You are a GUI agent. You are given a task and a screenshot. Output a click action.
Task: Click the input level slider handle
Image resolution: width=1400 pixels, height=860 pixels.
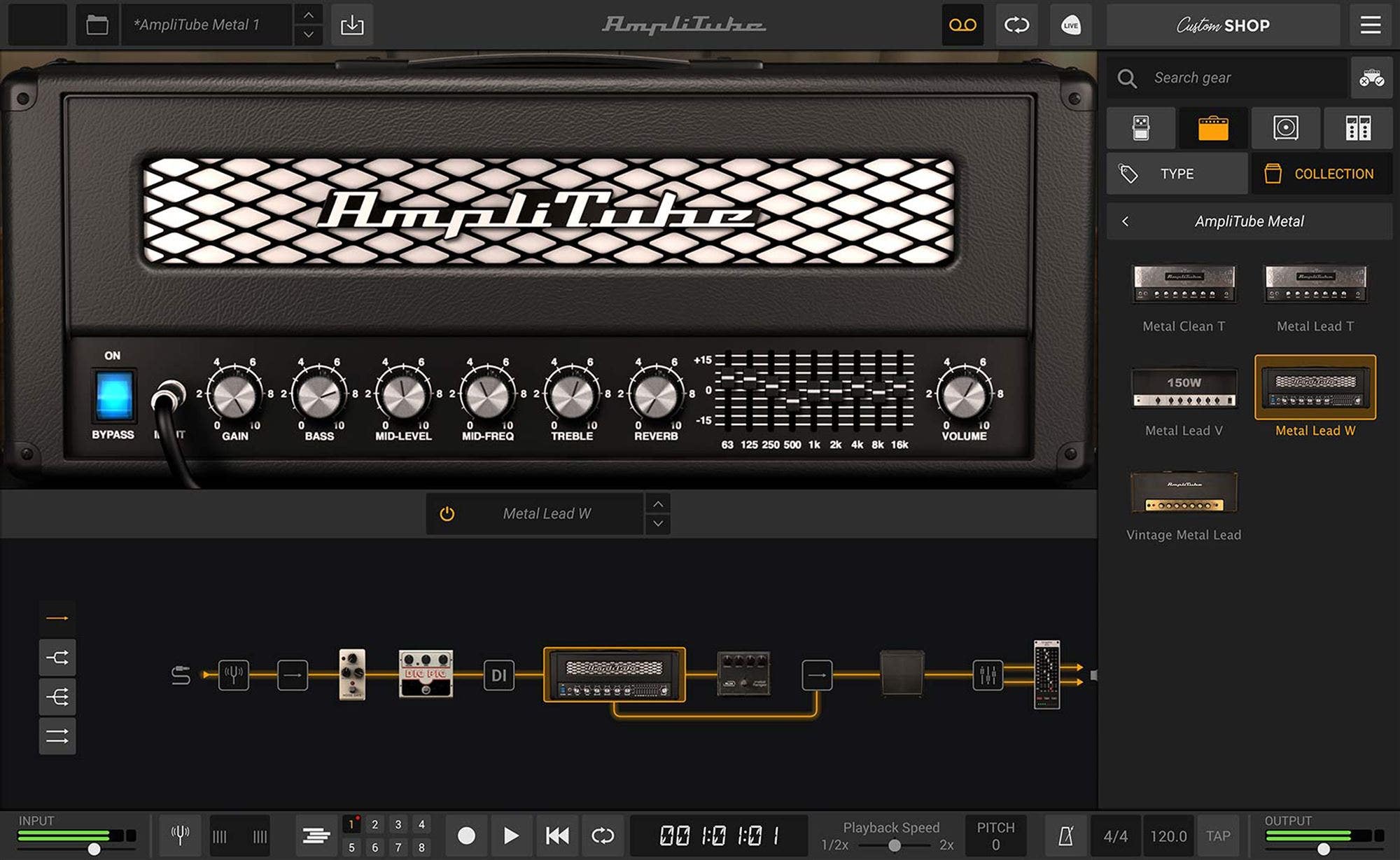tap(94, 849)
